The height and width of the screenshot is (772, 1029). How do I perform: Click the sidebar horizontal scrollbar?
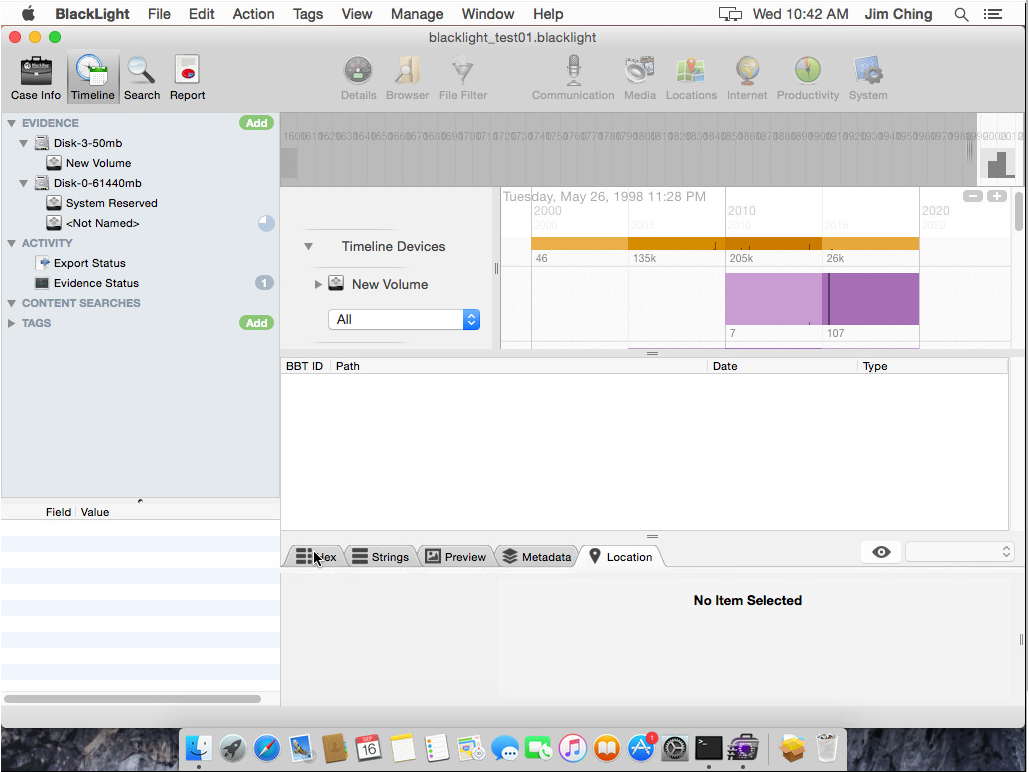point(133,698)
